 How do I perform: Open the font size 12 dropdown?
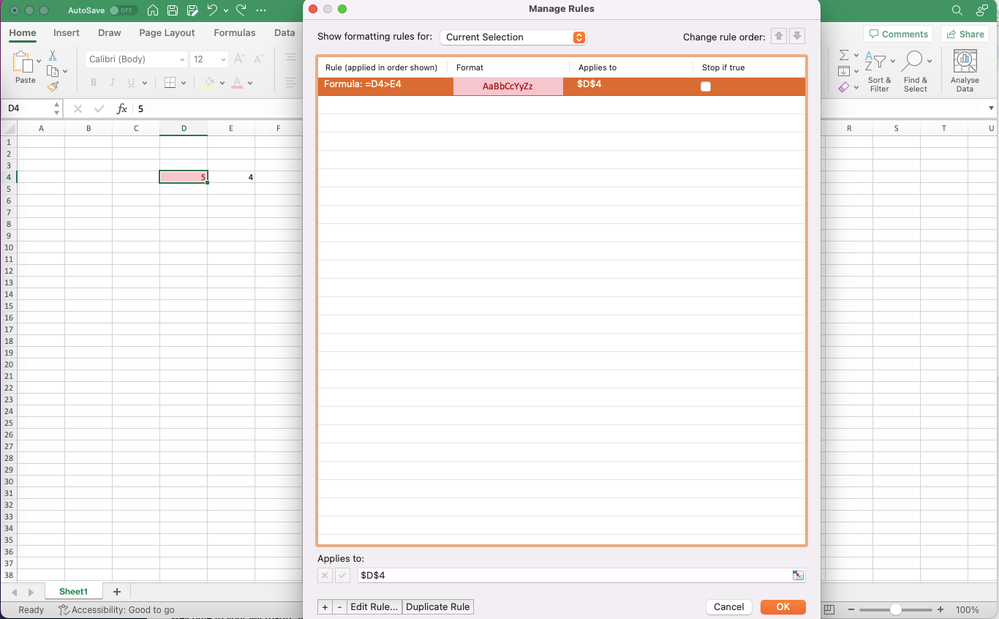pos(208,58)
